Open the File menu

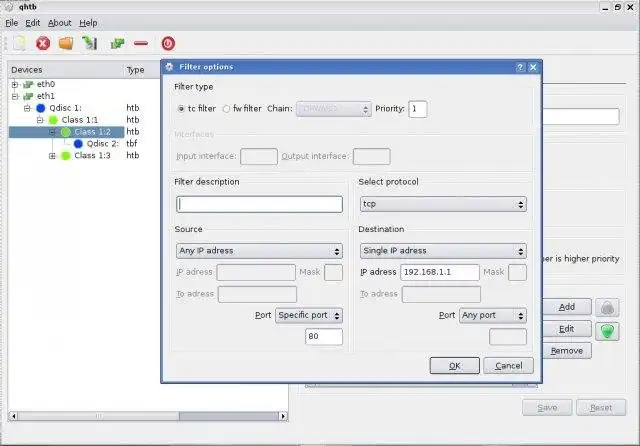(11, 23)
